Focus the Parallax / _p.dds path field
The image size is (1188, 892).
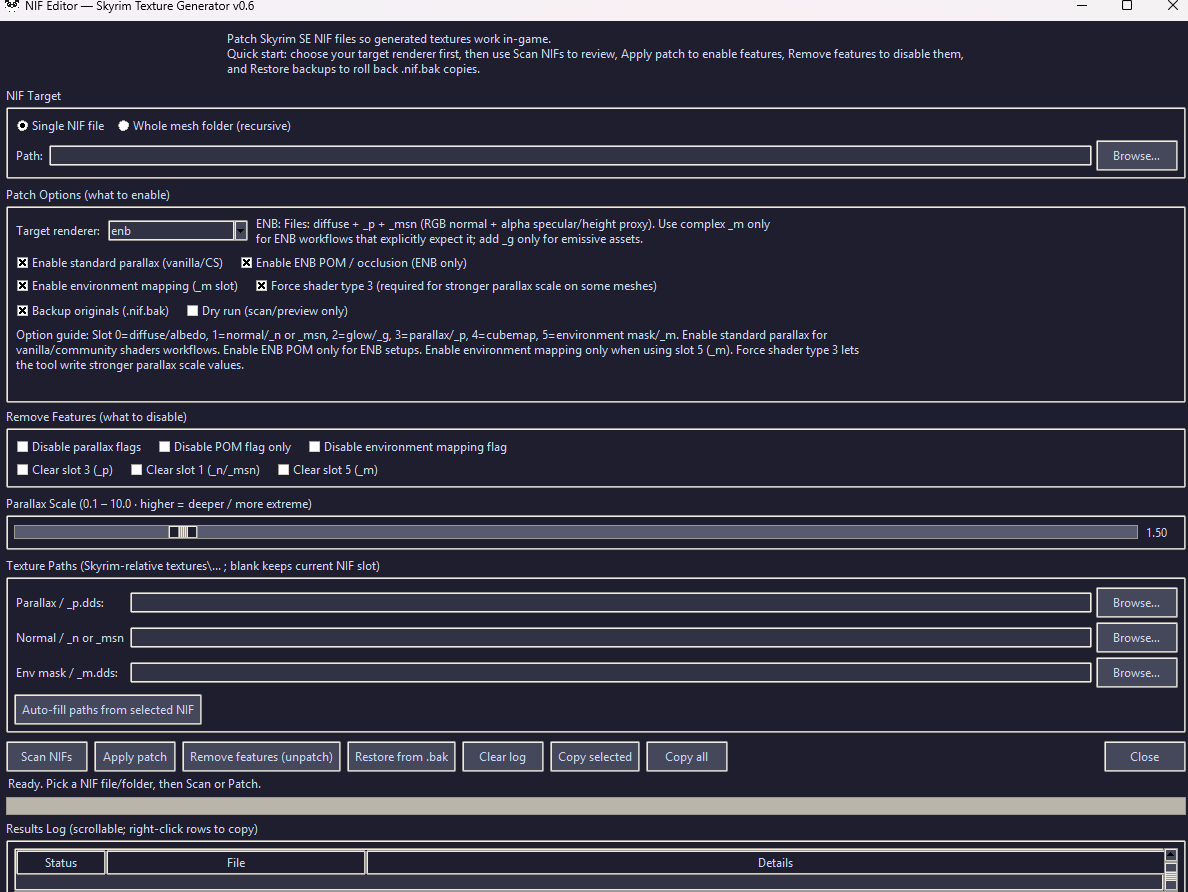(x=611, y=603)
